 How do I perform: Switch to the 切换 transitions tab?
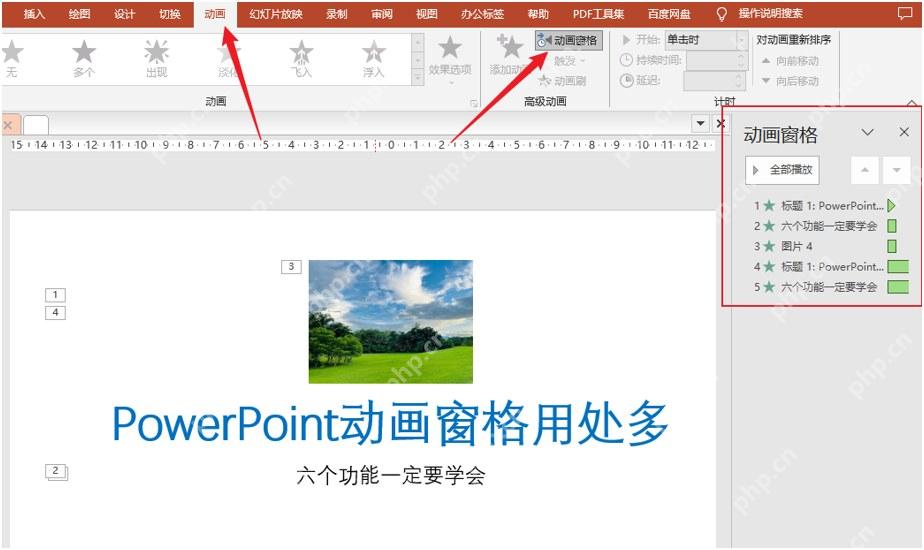(170, 14)
